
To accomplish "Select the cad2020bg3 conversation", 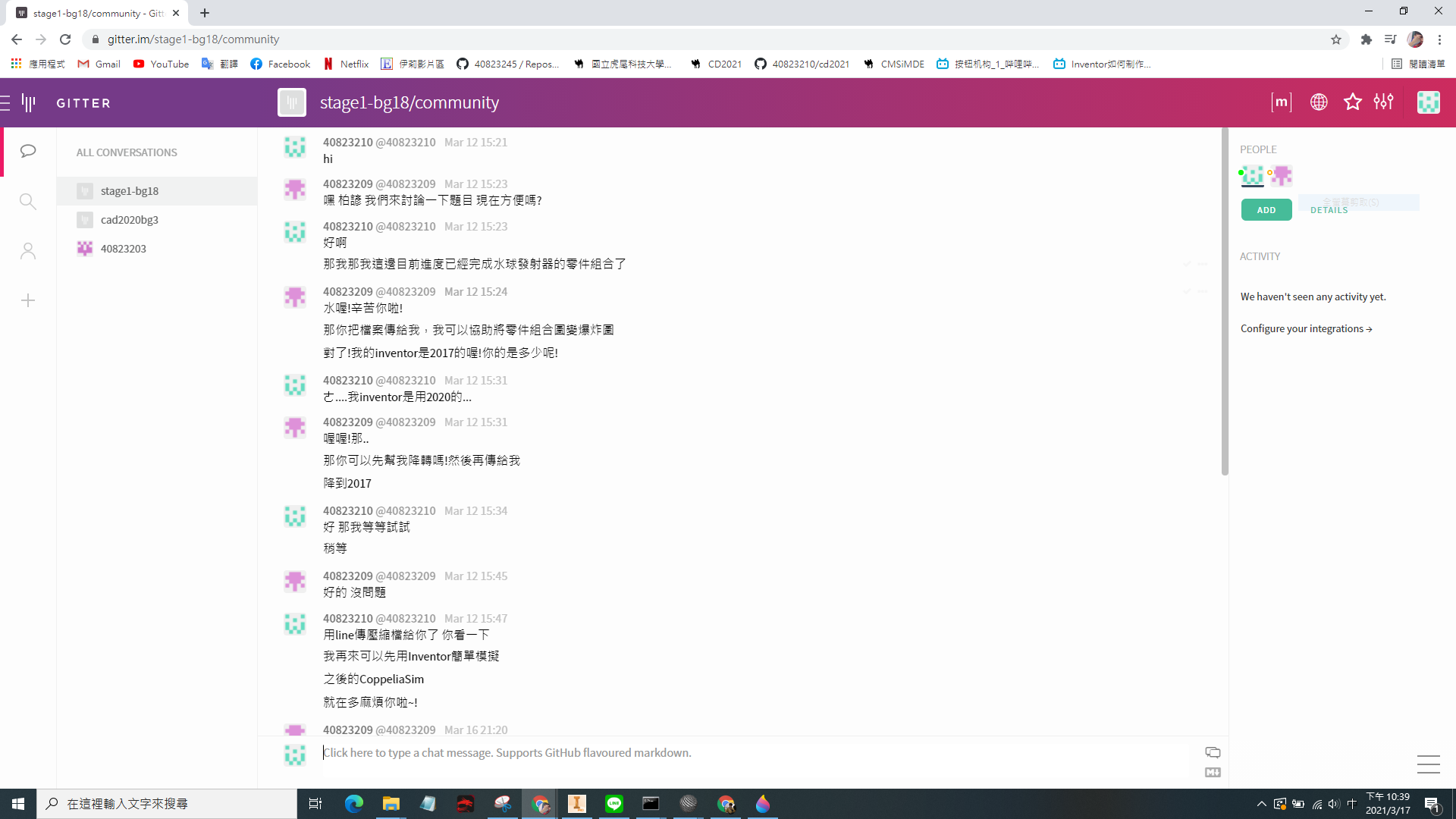I will [x=157, y=220].
